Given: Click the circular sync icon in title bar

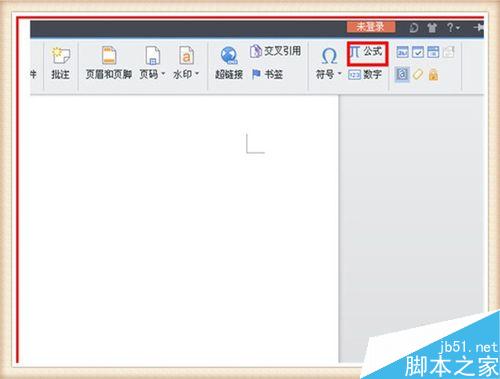Looking at the screenshot, I should [414, 28].
